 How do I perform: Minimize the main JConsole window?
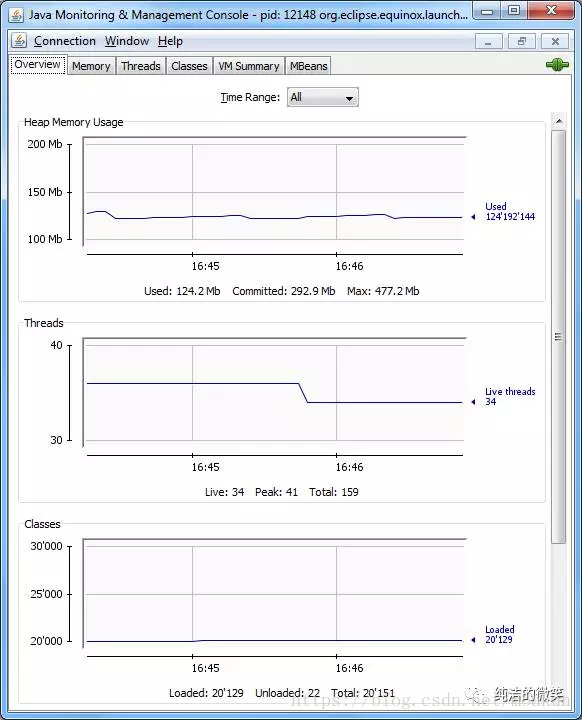tap(487, 11)
